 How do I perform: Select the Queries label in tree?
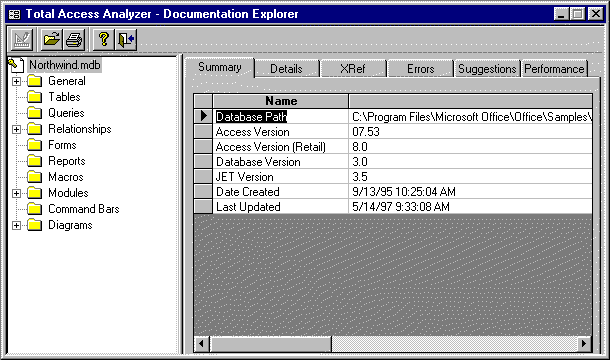[x=66, y=113]
